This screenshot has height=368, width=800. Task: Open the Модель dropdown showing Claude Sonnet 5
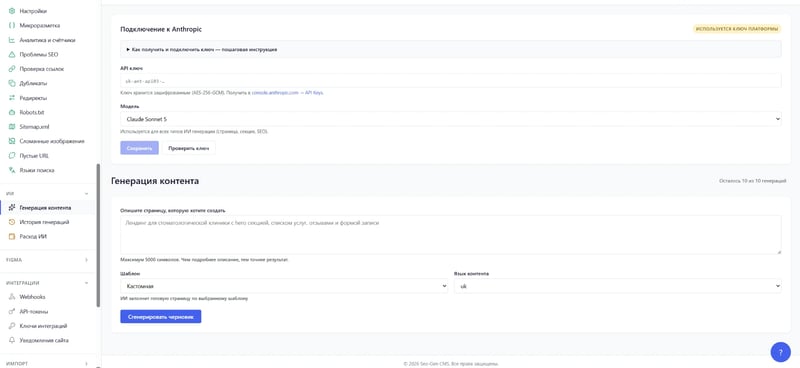pos(451,119)
